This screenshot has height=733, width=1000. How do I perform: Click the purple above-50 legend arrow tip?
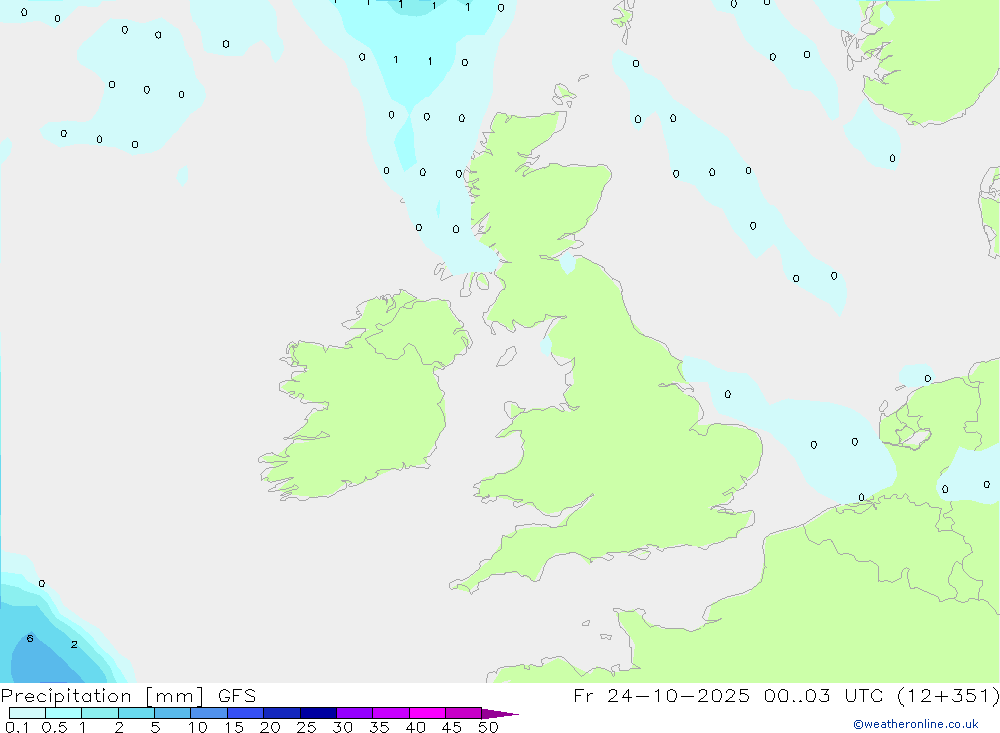click(500, 713)
